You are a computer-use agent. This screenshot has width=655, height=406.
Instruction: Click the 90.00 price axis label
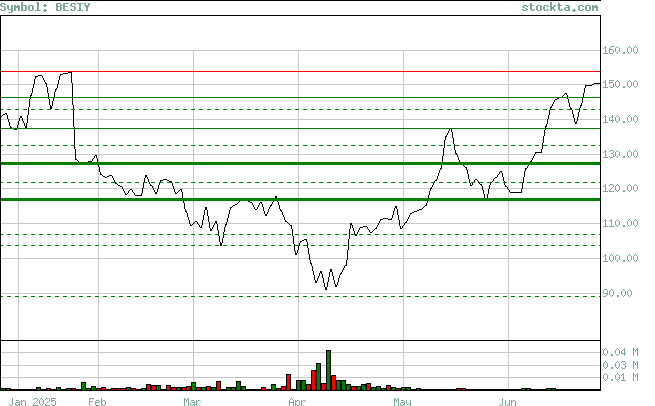(617, 293)
